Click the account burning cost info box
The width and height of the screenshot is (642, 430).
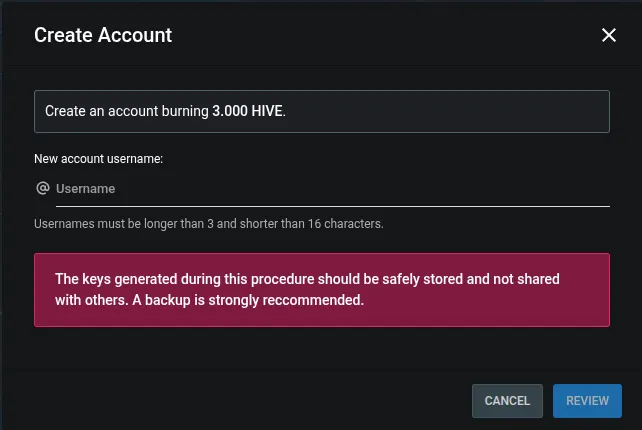(x=322, y=111)
